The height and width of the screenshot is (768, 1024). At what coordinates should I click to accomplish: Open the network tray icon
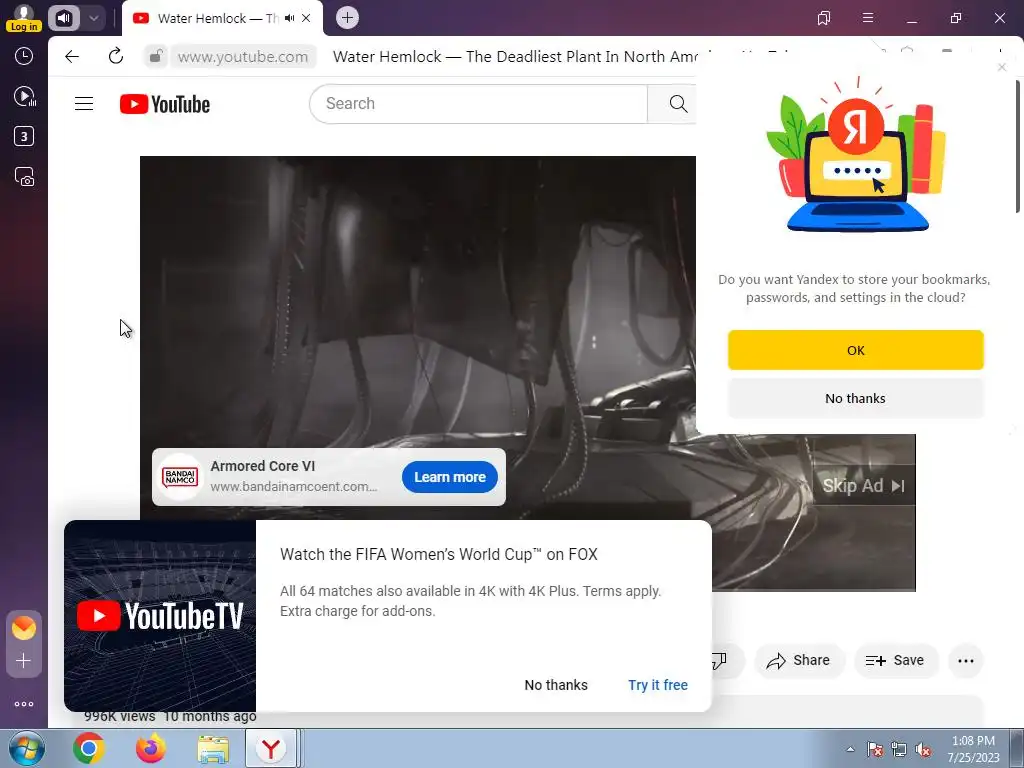tap(899, 749)
